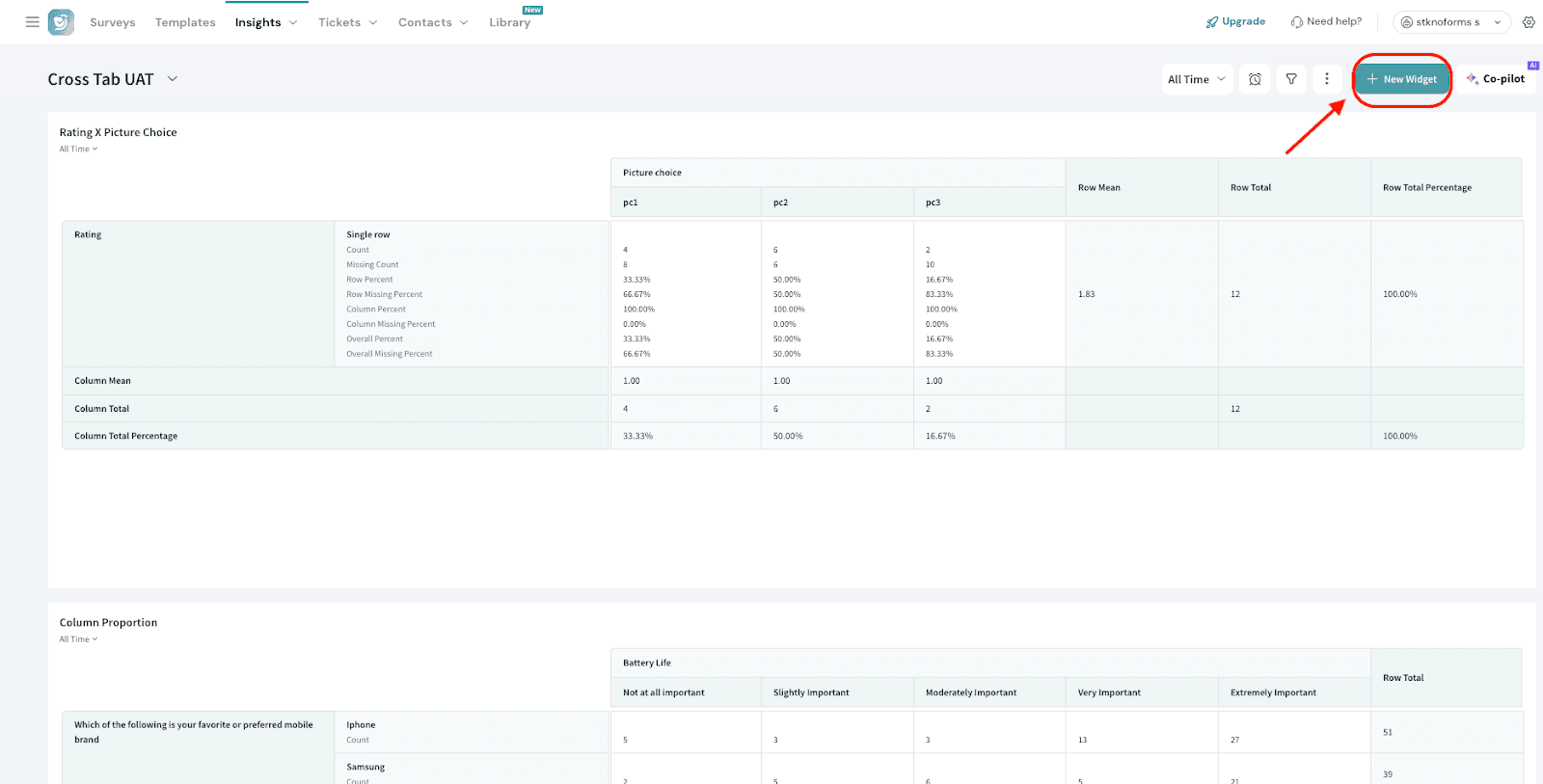Launch the Co-pilot AI assistant

[x=1496, y=79]
